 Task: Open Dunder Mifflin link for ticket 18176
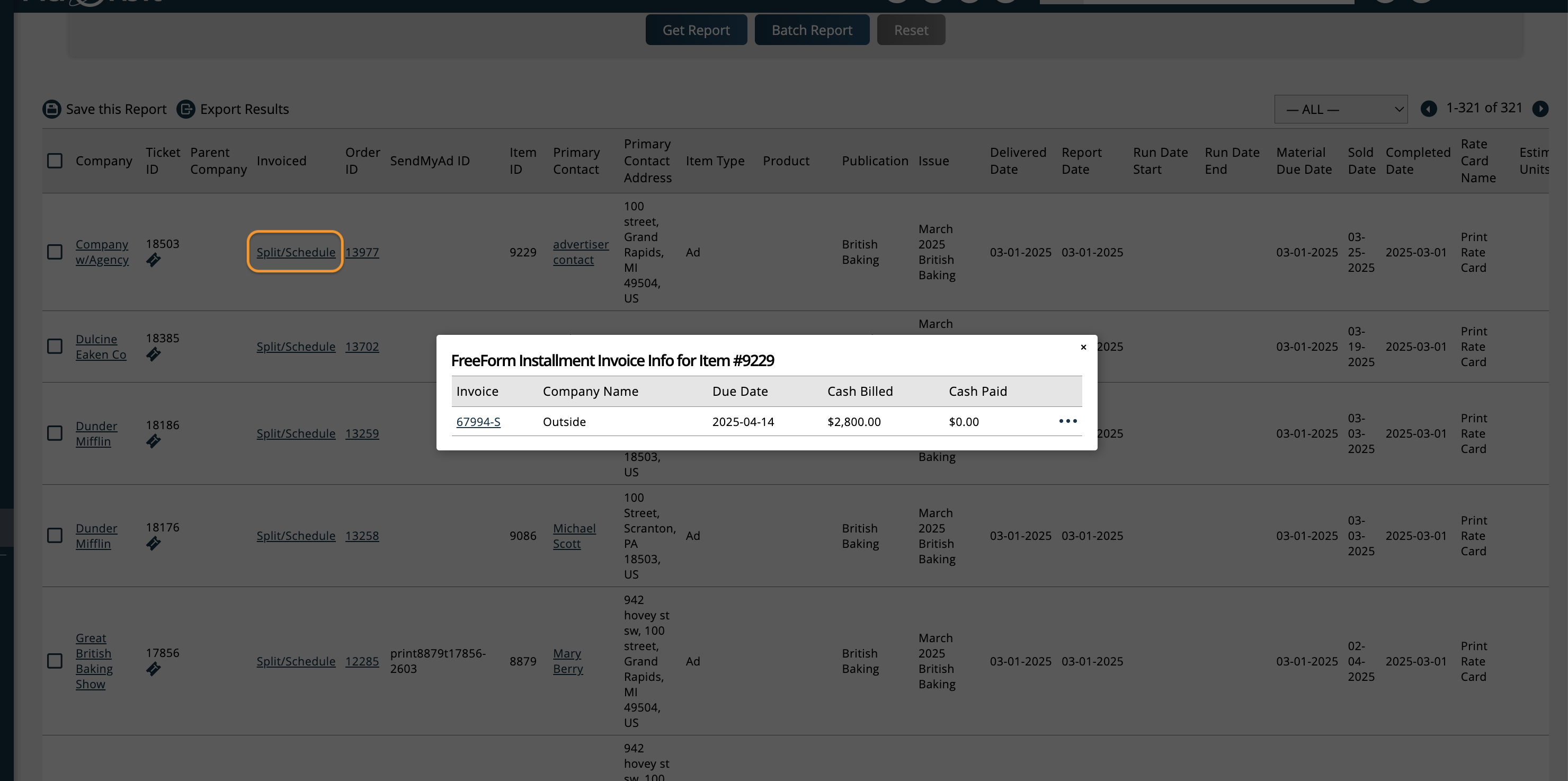[x=96, y=536]
